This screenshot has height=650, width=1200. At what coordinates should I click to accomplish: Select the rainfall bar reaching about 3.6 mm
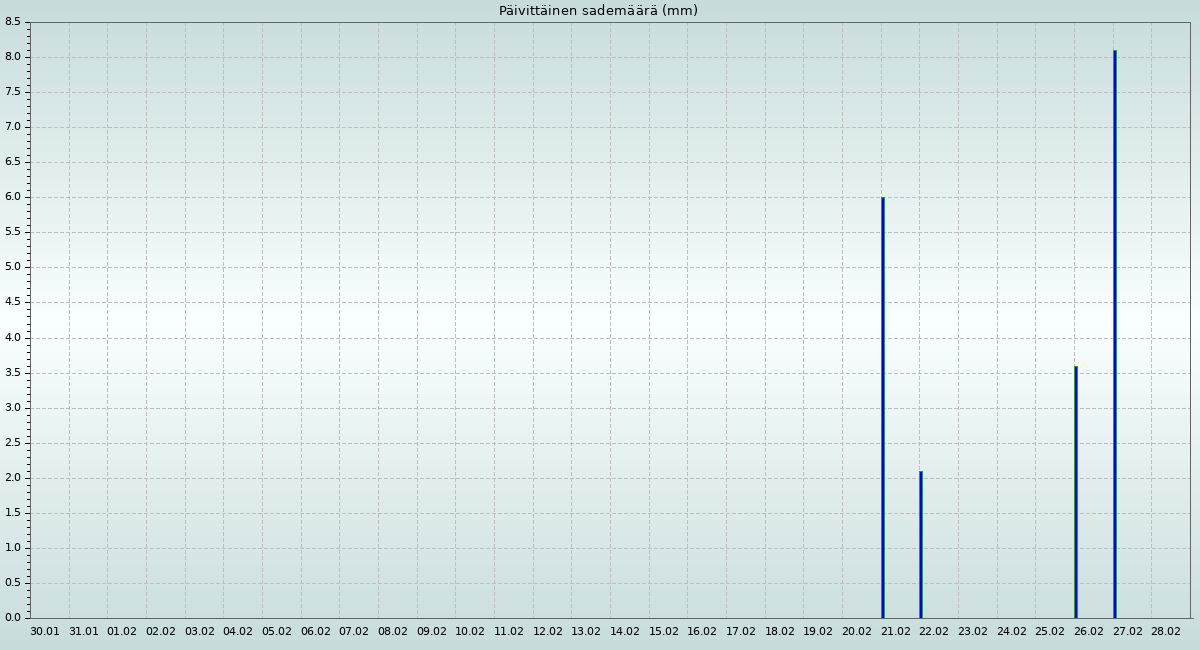1076,492
